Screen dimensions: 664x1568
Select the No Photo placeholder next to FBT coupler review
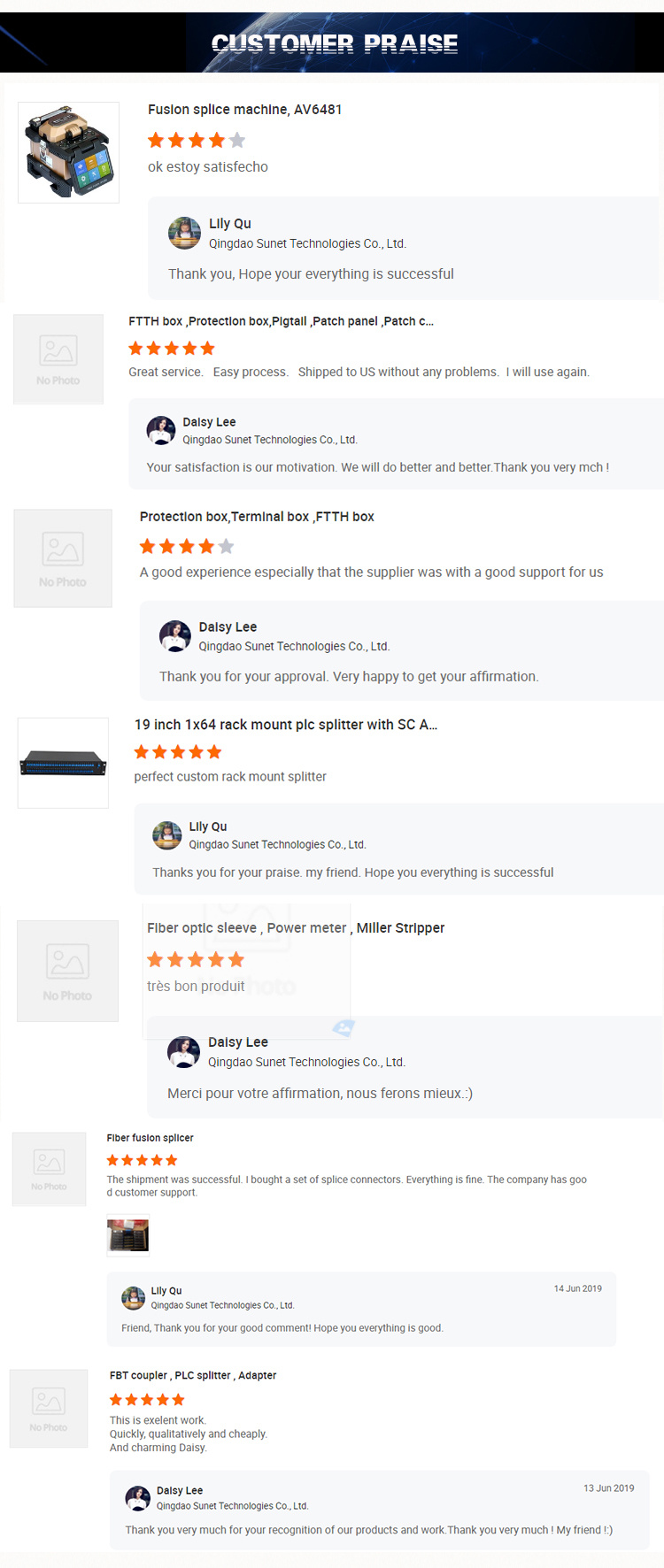[49, 1408]
